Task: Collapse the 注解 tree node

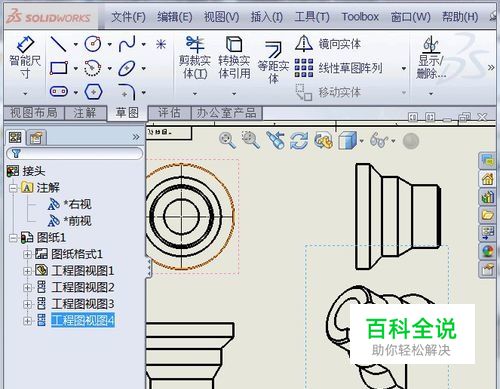Action: [13, 188]
